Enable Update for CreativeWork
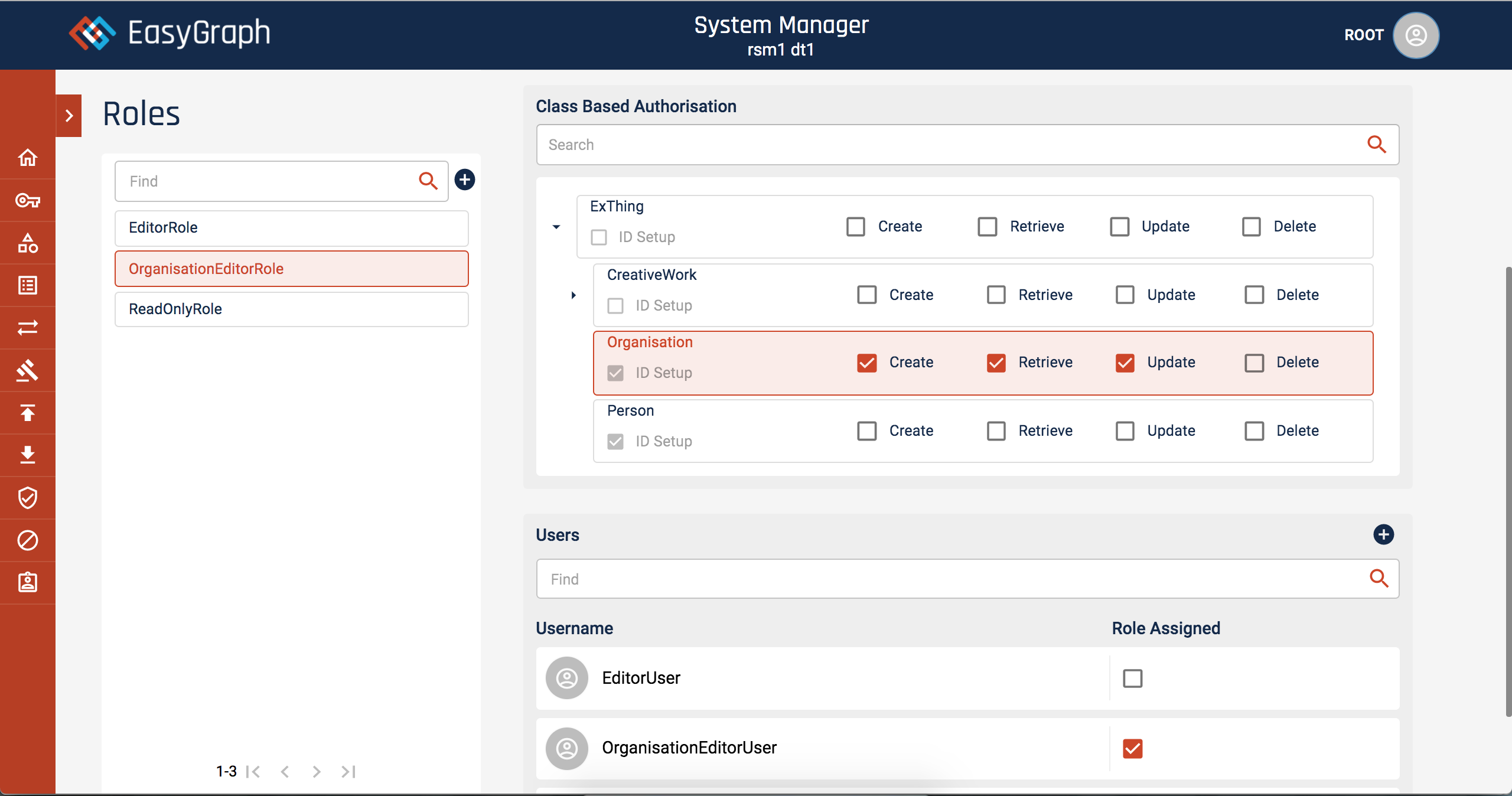The height and width of the screenshot is (796, 1512). tap(1125, 295)
